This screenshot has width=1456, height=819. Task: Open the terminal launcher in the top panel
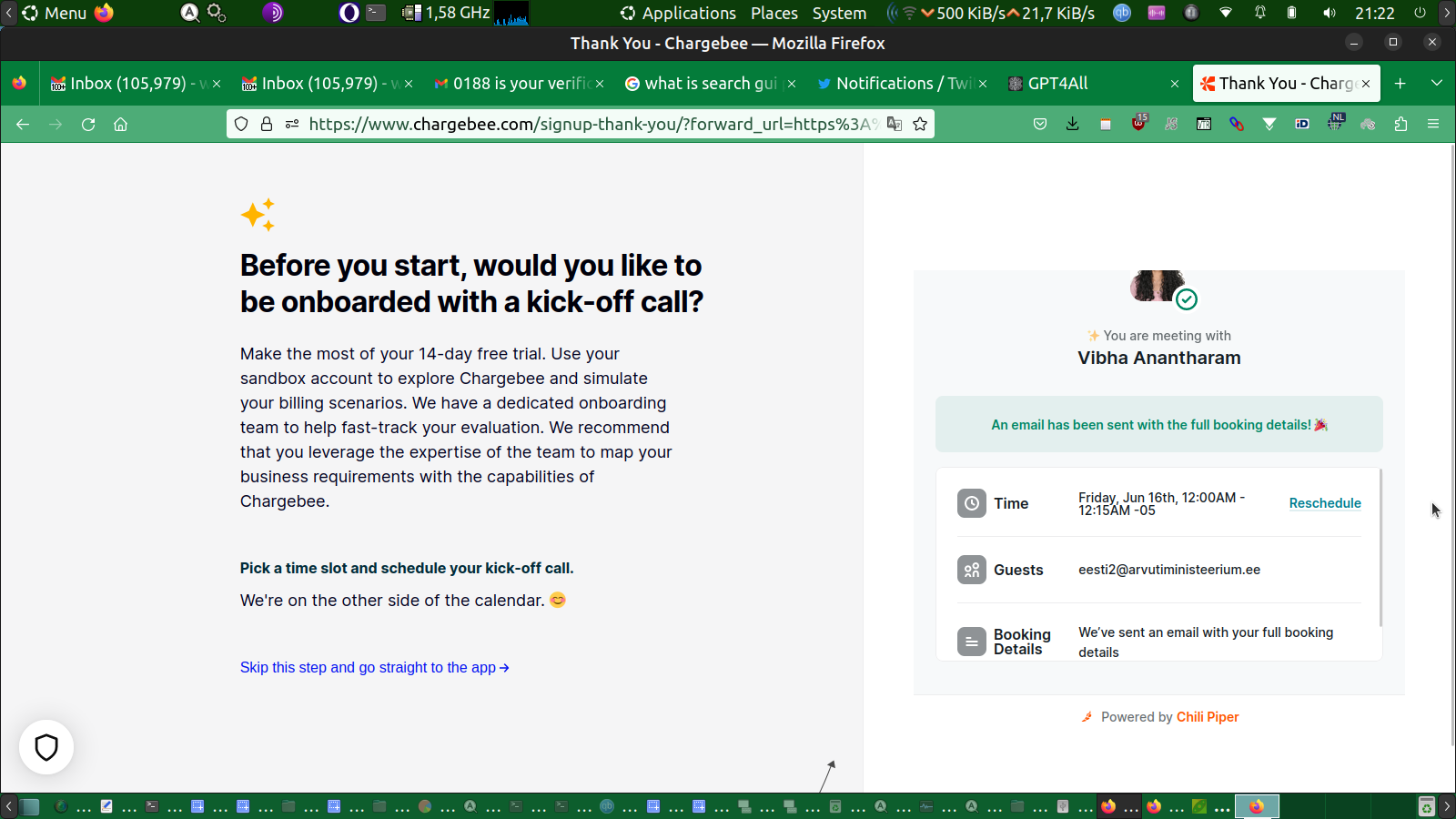click(x=376, y=13)
